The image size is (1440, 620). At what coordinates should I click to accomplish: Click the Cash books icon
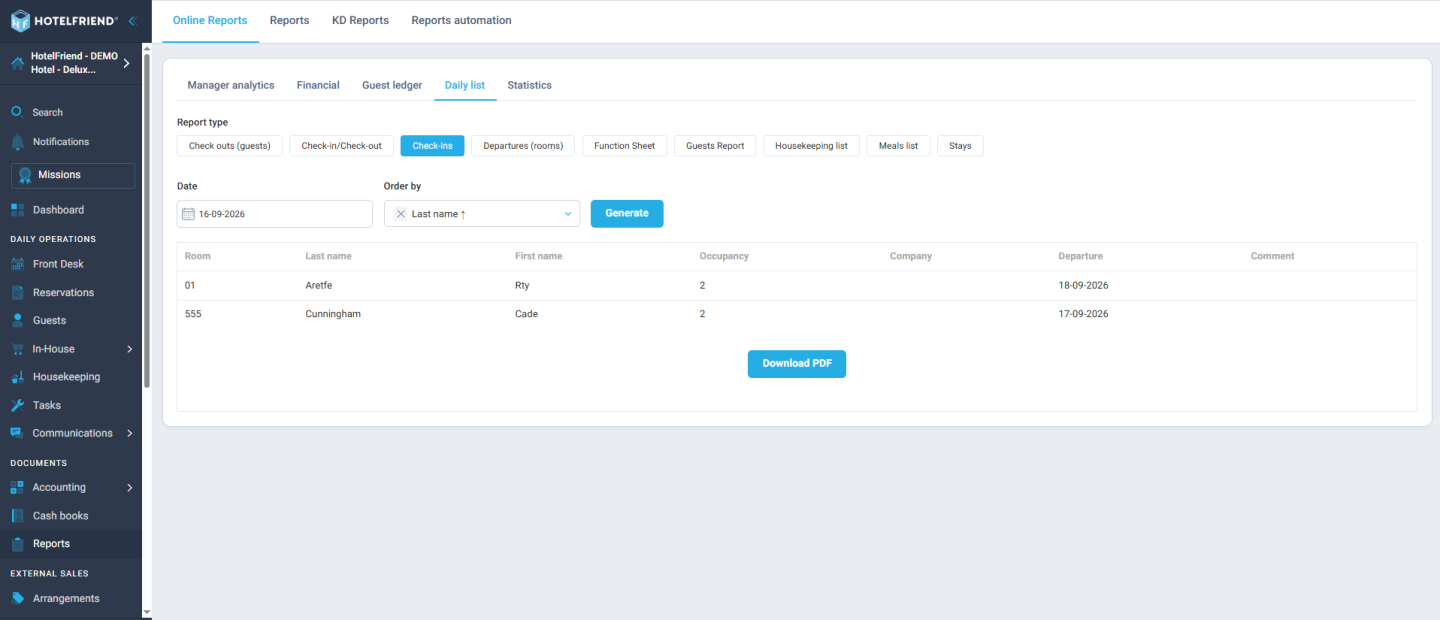coord(17,516)
